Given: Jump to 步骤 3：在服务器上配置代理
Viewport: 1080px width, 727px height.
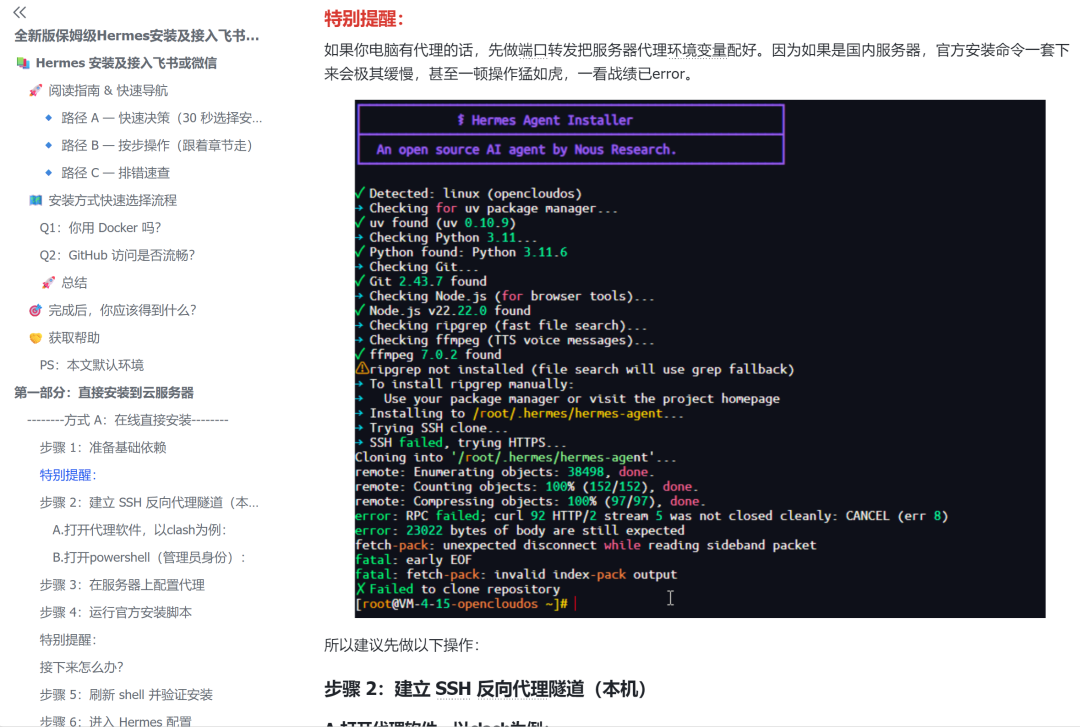Looking at the screenshot, I should (122, 585).
